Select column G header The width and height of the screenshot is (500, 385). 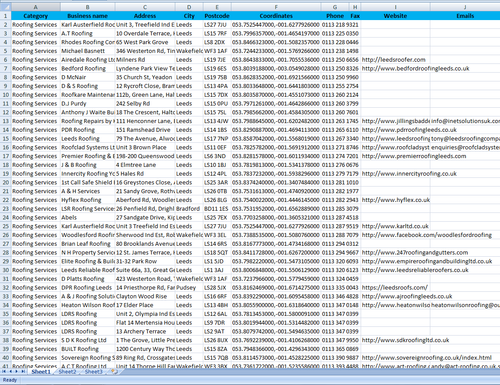point(335,7)
